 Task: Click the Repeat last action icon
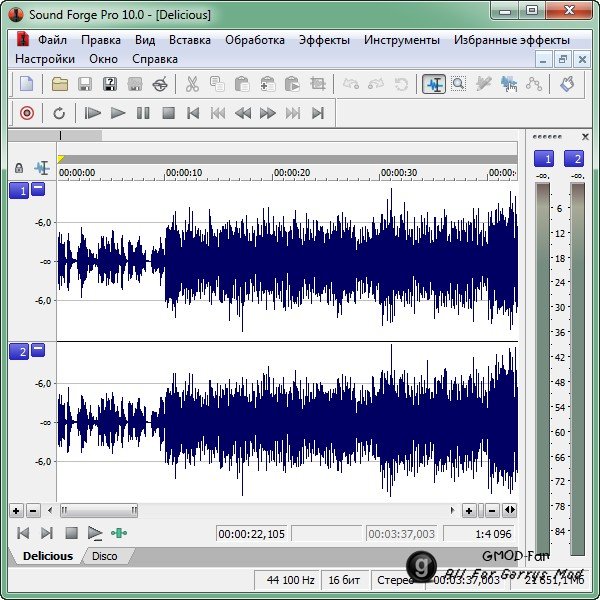[401, 84]
